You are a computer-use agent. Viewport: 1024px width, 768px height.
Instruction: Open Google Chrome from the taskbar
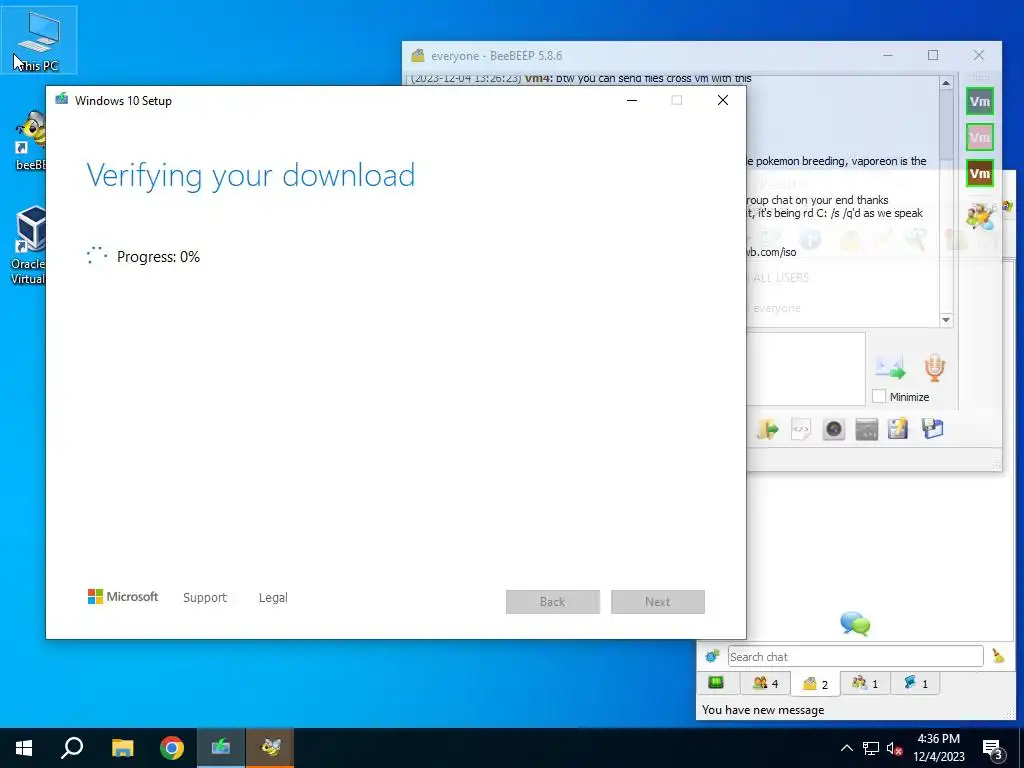[172, 748]
